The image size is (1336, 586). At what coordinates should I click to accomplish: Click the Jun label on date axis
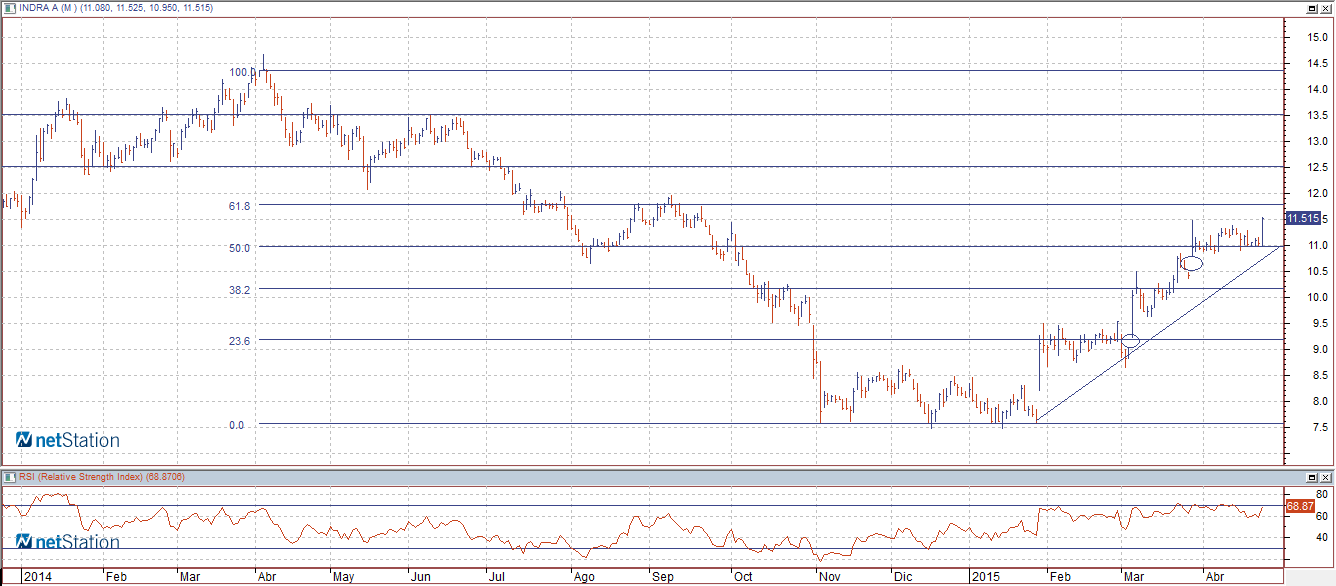[421, 578]
